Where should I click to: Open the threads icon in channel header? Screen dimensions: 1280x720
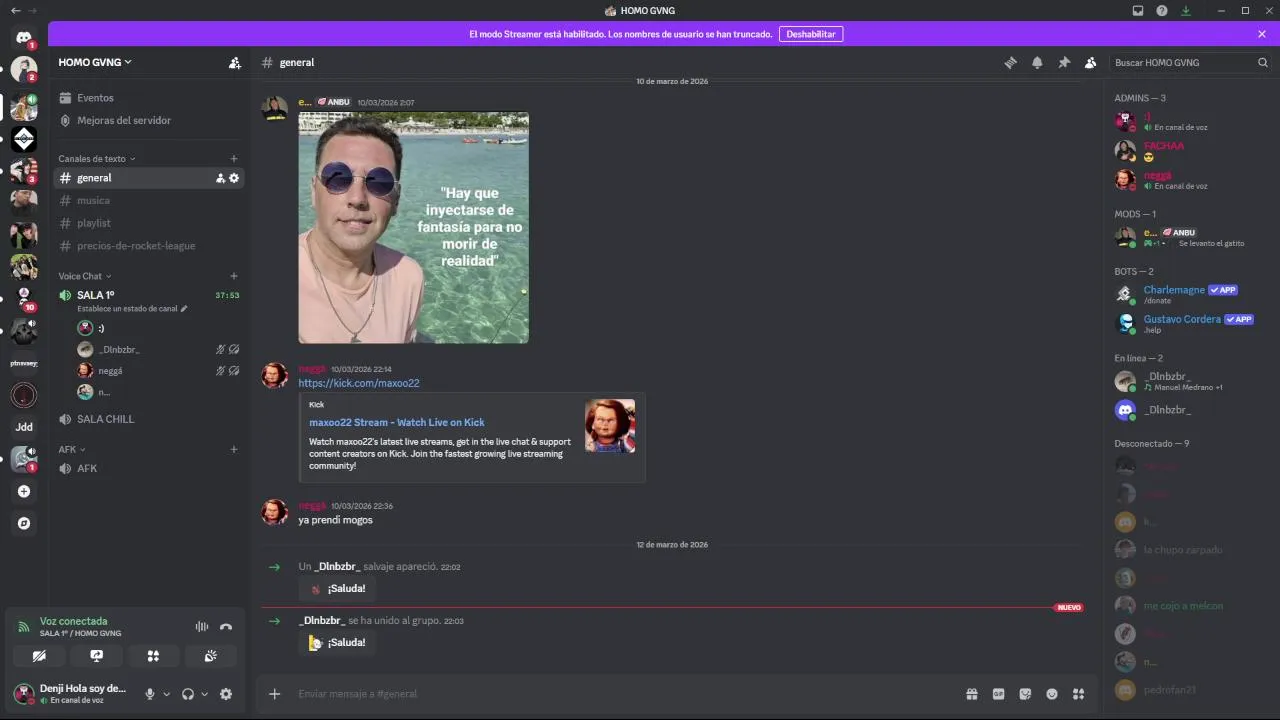point(1010,62)
